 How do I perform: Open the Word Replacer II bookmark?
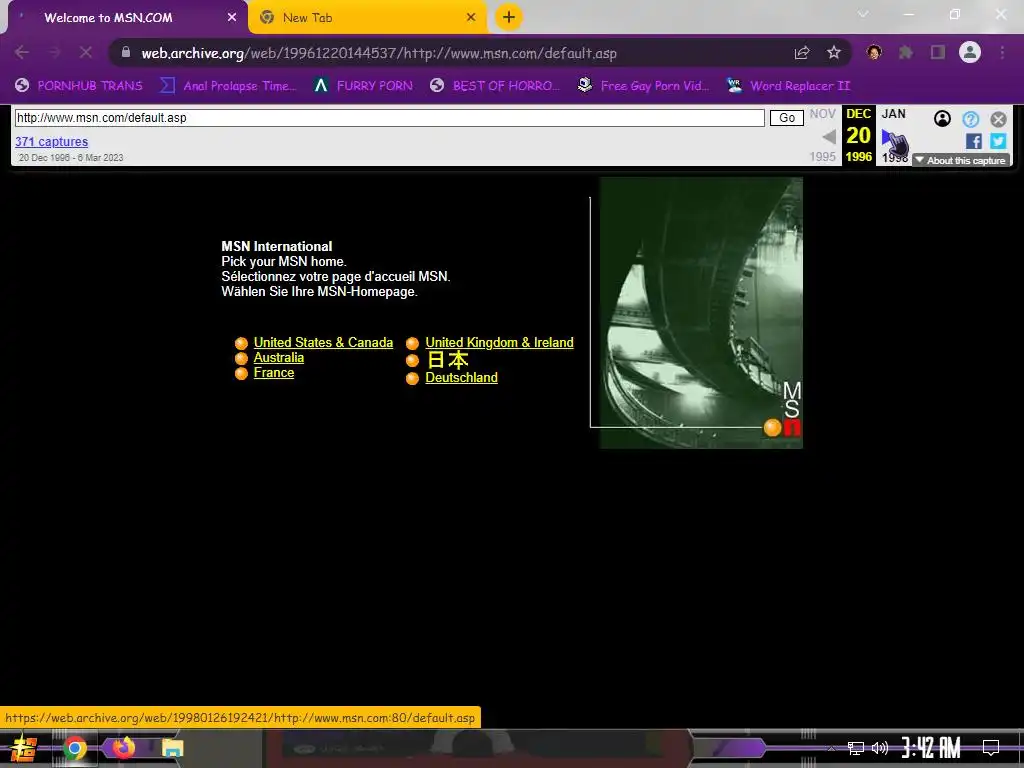point(788,86)
